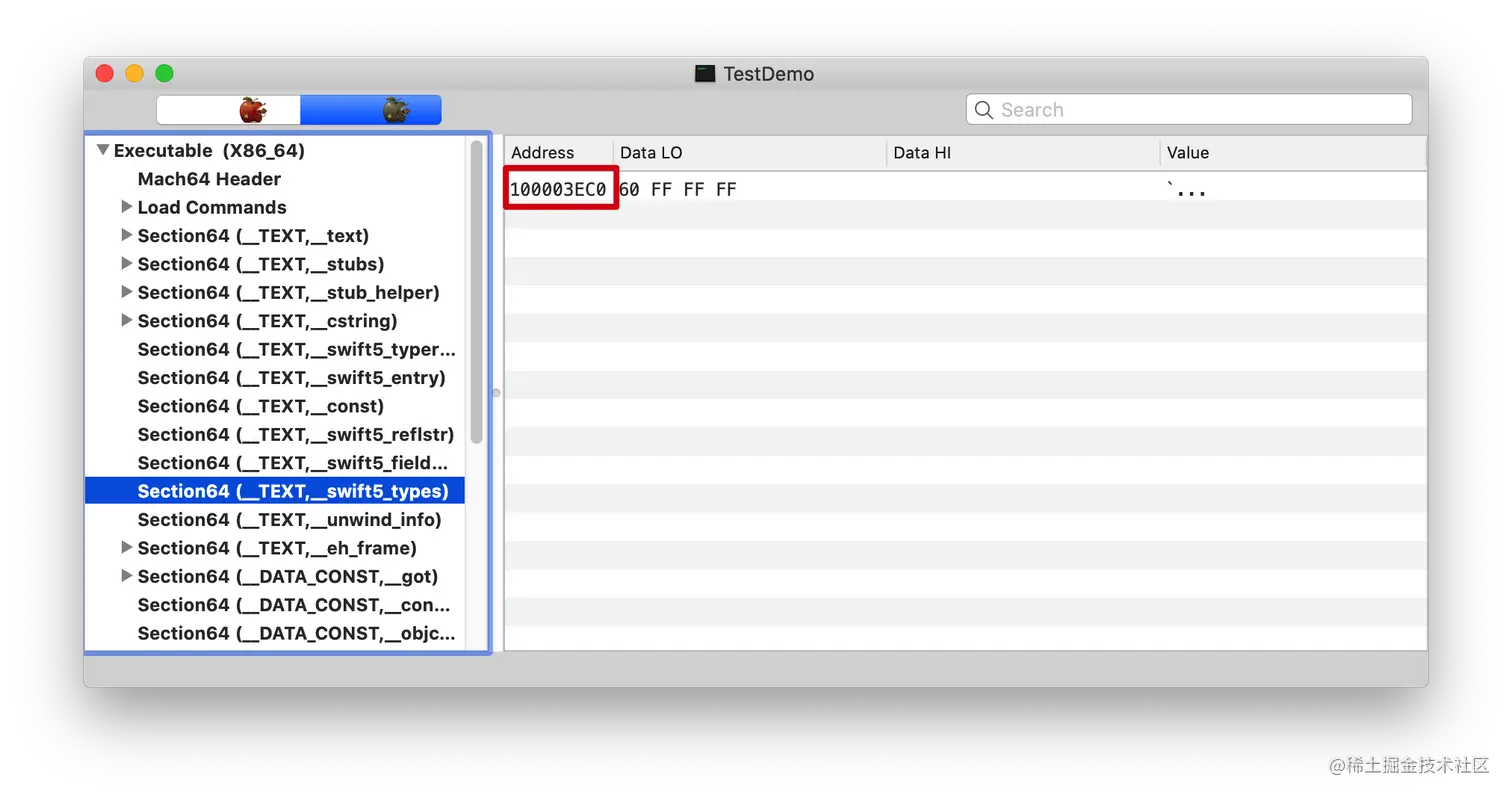Screen dimensions: 1512x798
Task: Expand Section64 (__TEXT,__stub_helper) triangle
Action: [x=126, y=292]
